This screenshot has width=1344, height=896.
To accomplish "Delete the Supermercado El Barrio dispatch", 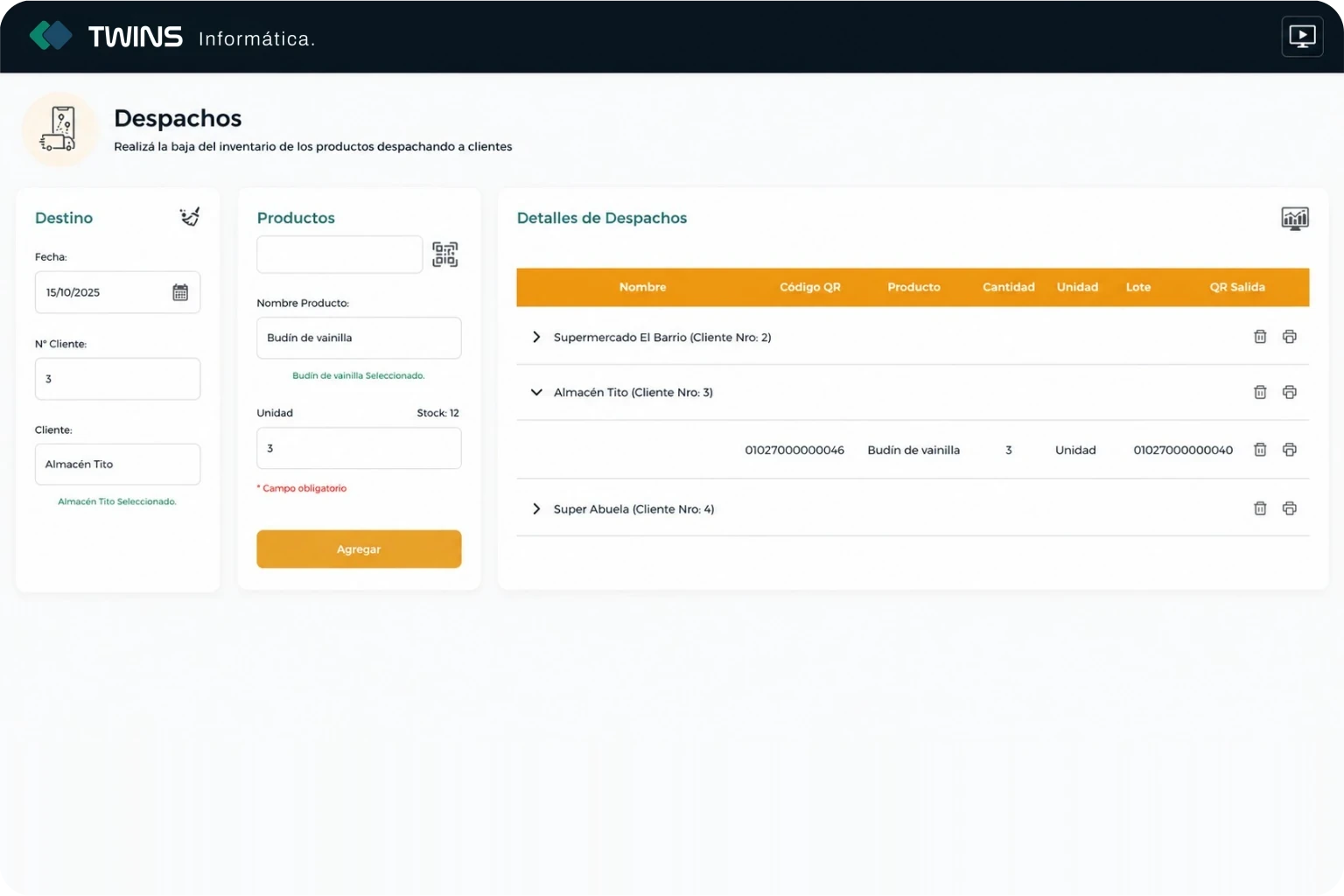I will click(x=1260, y=337).
